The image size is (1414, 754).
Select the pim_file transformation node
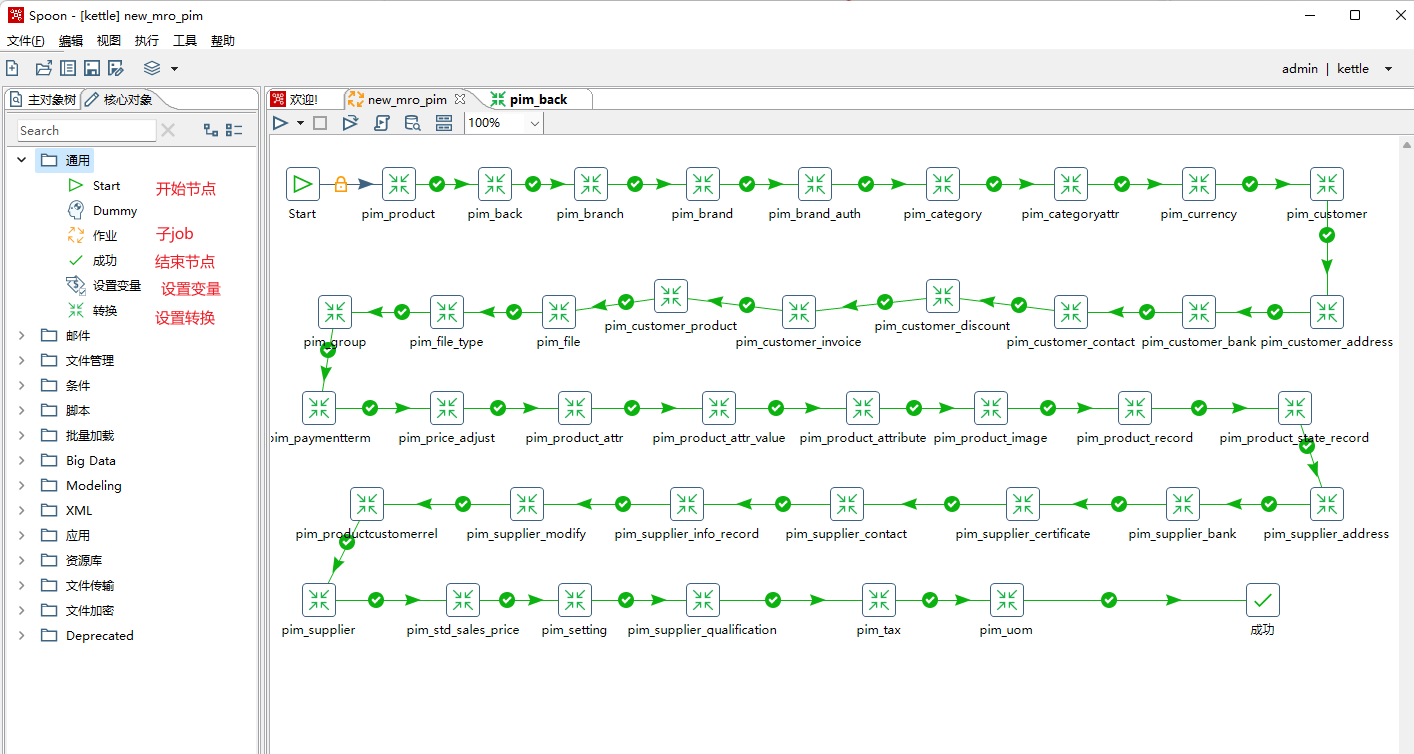coord(558,312)
